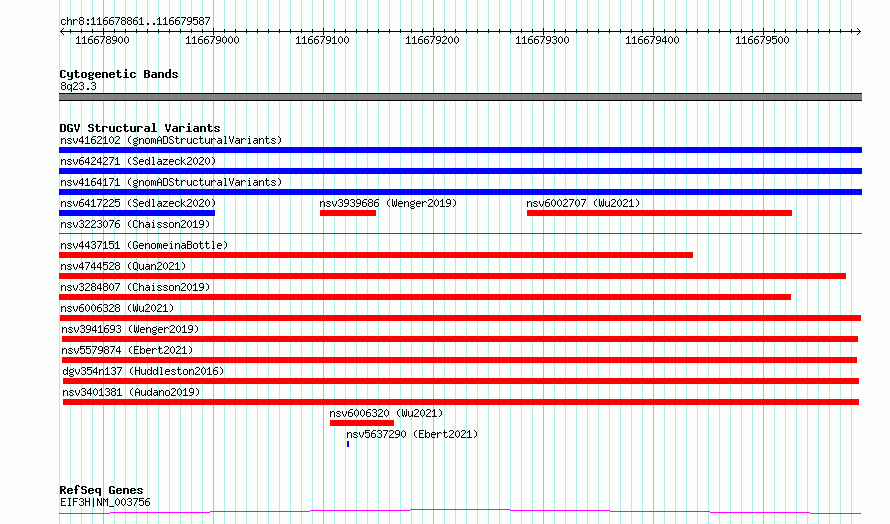Click the thin red line under nsv3223076
The width and height of the screenshot is (890, 524).
[460, 233]
